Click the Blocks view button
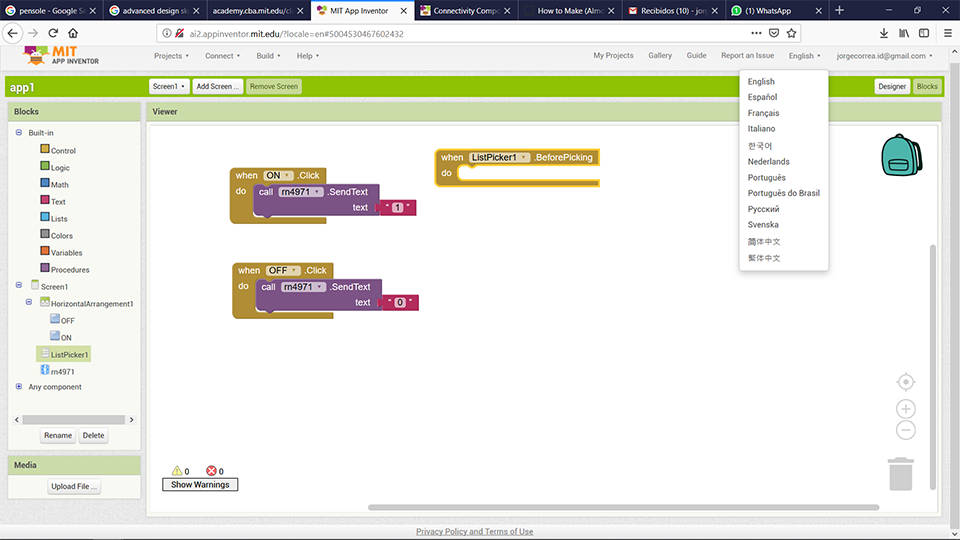The image size is (960, 540). click(x=927, y=86)
